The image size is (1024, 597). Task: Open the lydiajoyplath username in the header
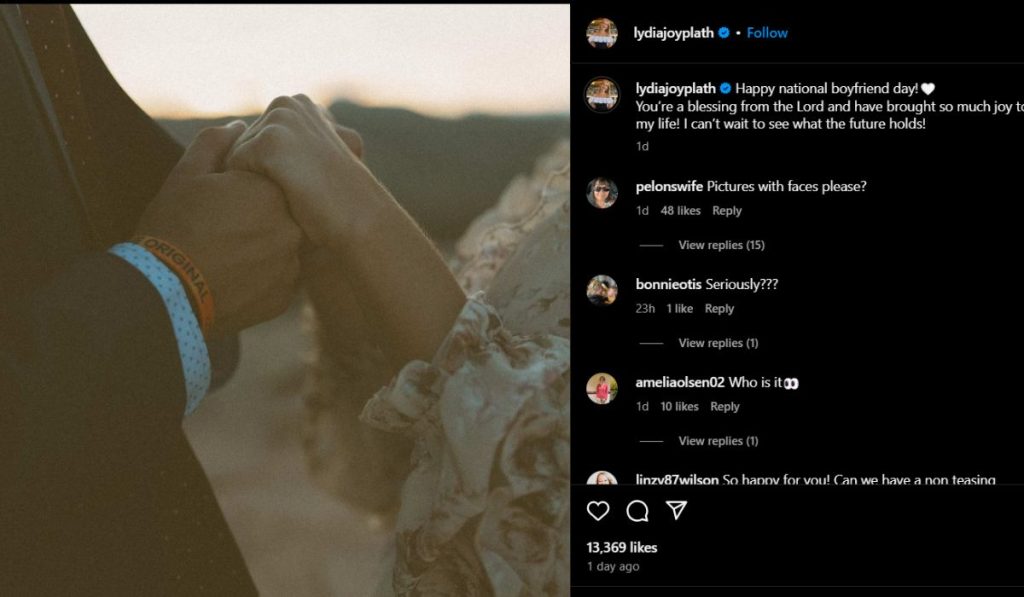(674, 33)
